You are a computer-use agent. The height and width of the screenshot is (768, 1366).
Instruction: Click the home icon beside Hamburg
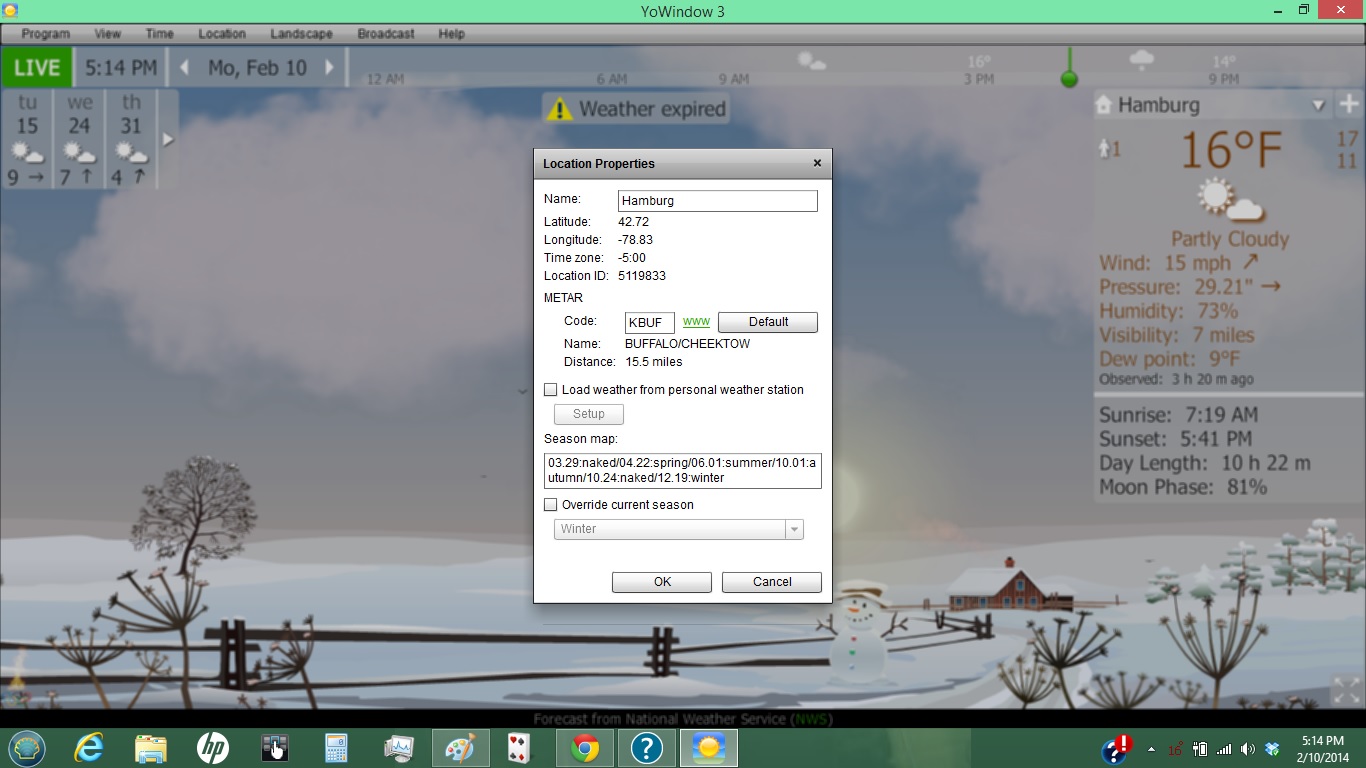click(x=1104, y=105)
